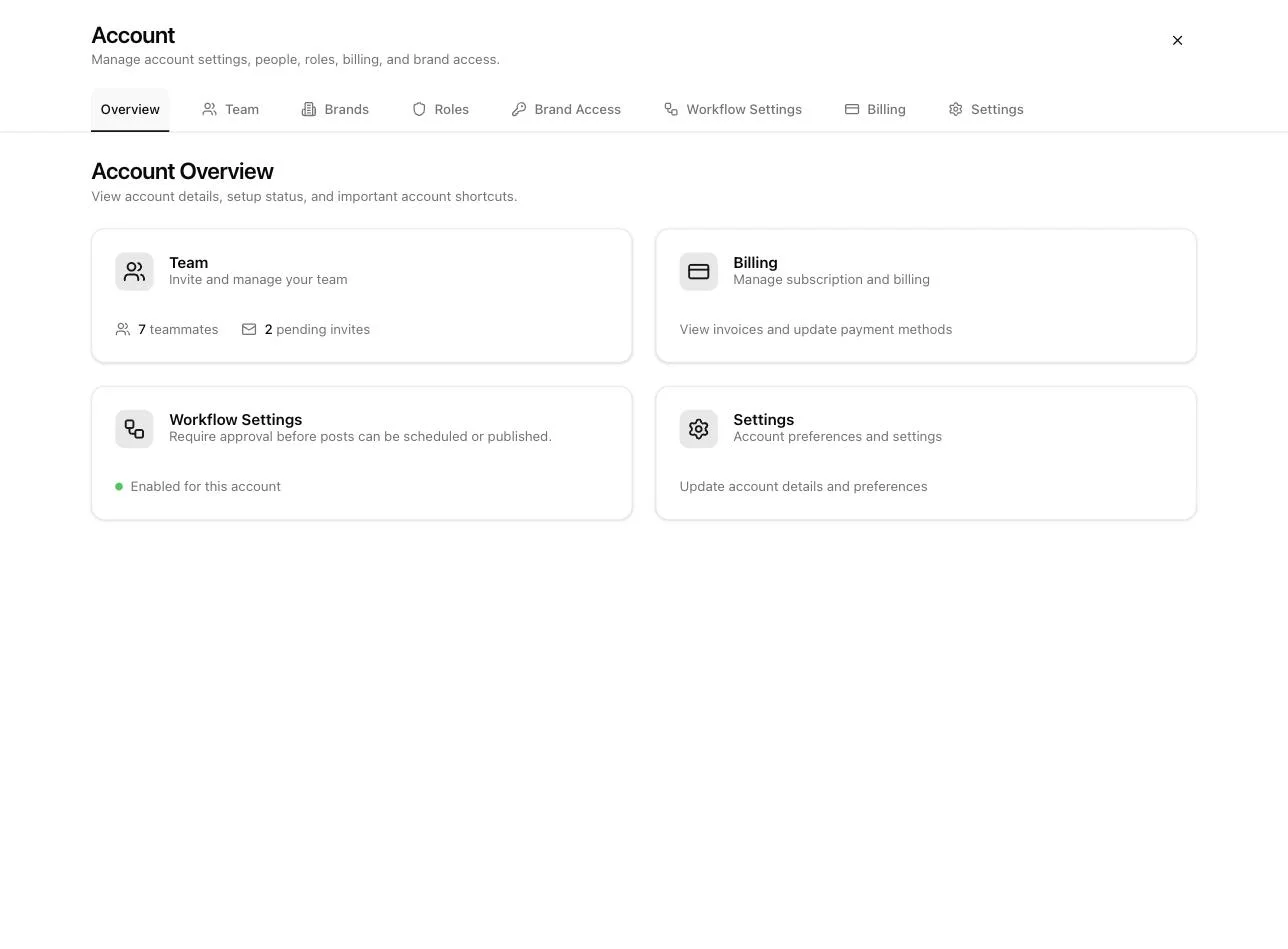Open the Brands tab label

coord(346,109)
